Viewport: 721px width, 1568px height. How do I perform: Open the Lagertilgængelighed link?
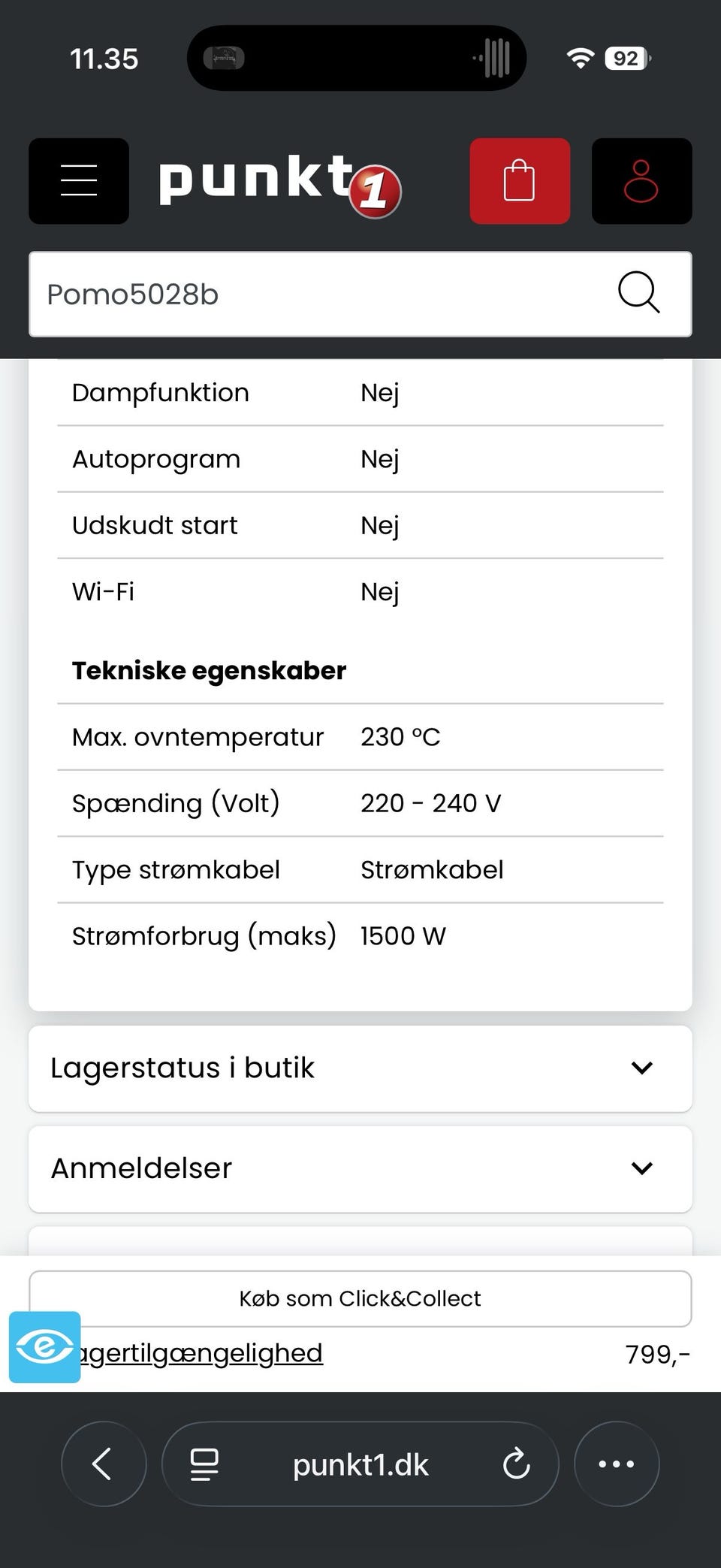tap(203, 1354)
